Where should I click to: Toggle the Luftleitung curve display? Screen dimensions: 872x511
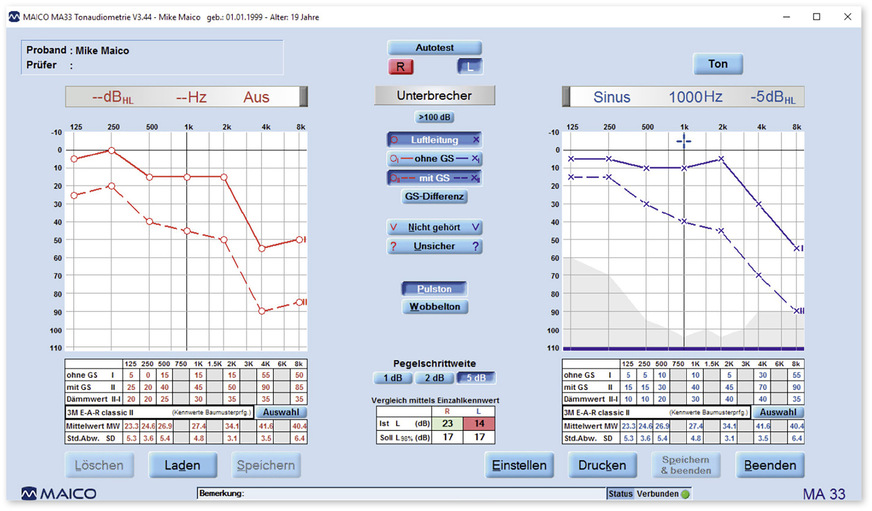click(435, 140)
